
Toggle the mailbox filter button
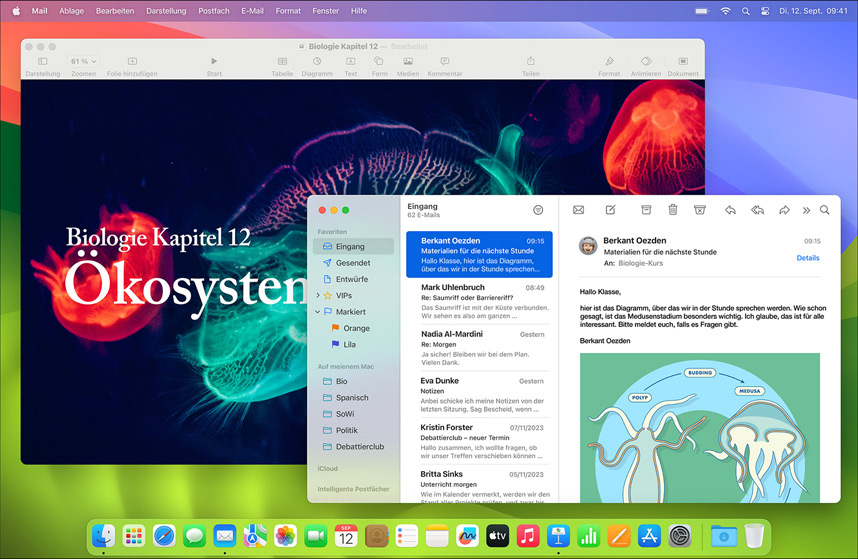point(538,210)
